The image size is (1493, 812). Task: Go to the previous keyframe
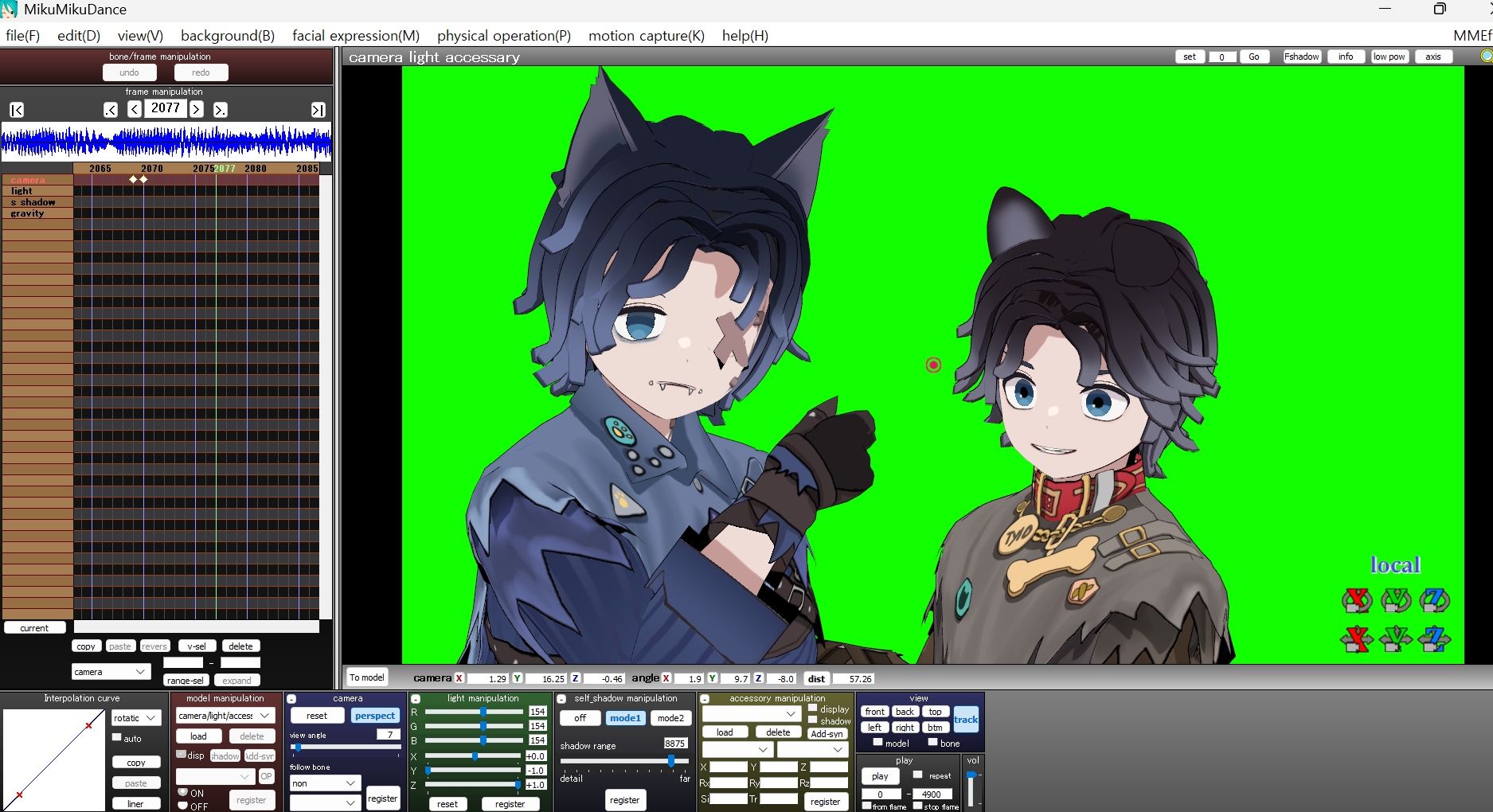(111, 110)
